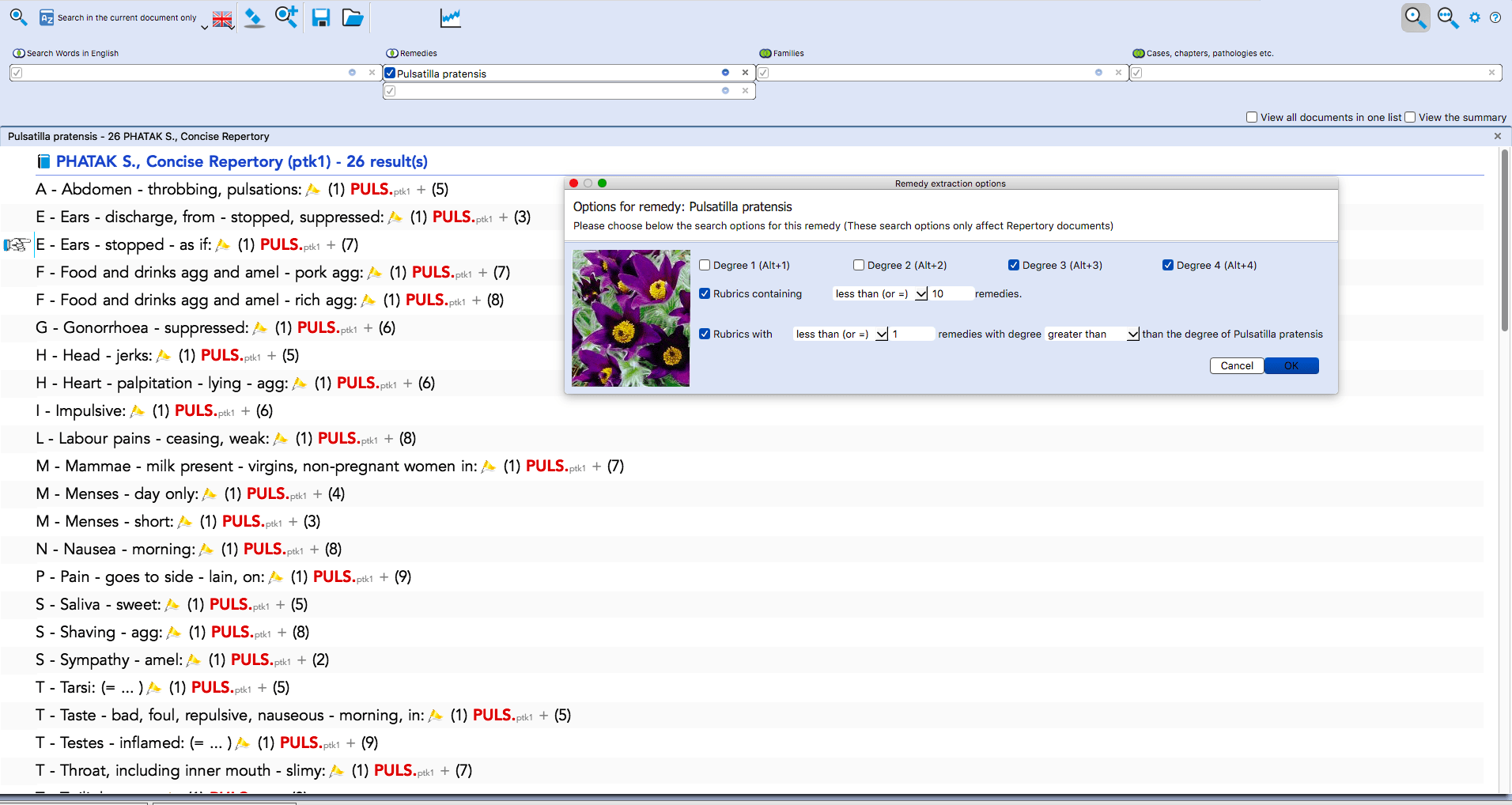The height and width of the screenshot is (805, 1512).
Task: Open the blue folder icon
Action: (x=353, y=17)
